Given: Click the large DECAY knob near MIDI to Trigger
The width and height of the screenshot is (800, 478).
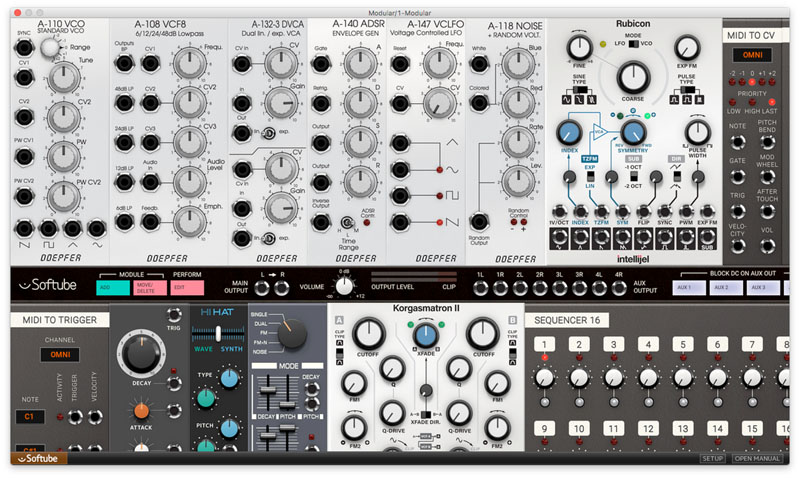Looking at the screenshot, I should click(x=142, y=356).
